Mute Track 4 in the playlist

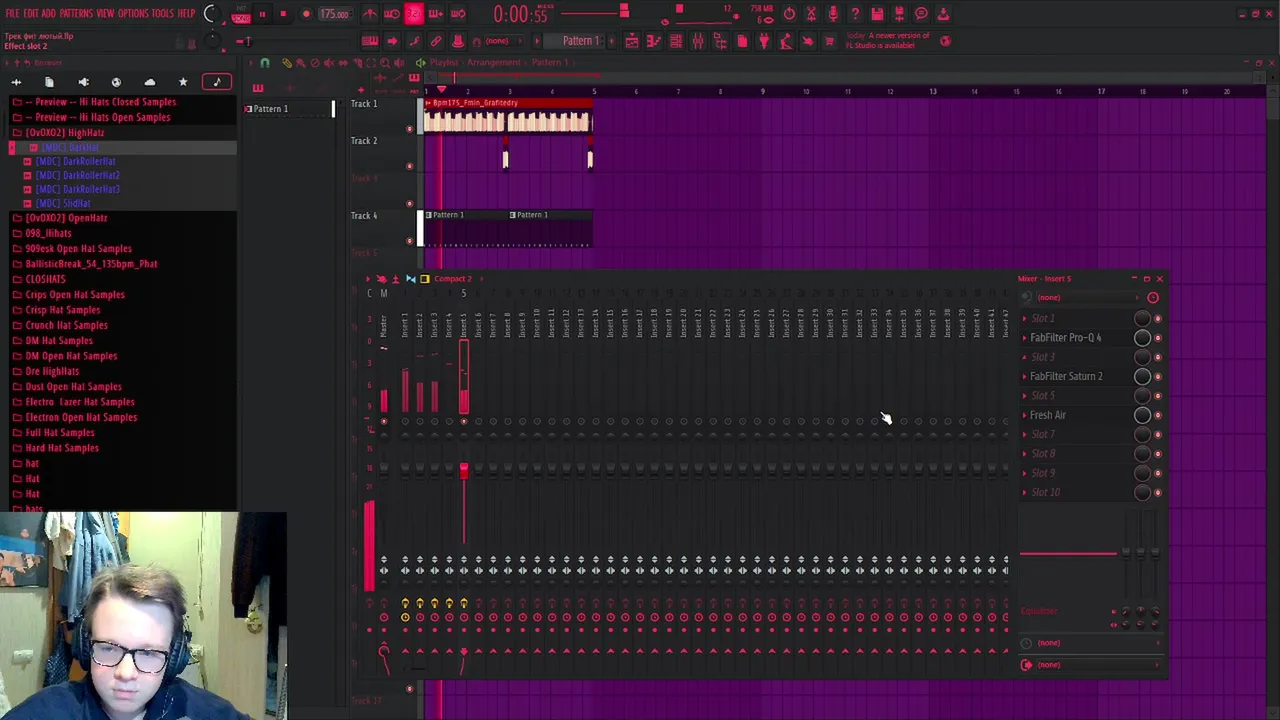coord(409,241)
